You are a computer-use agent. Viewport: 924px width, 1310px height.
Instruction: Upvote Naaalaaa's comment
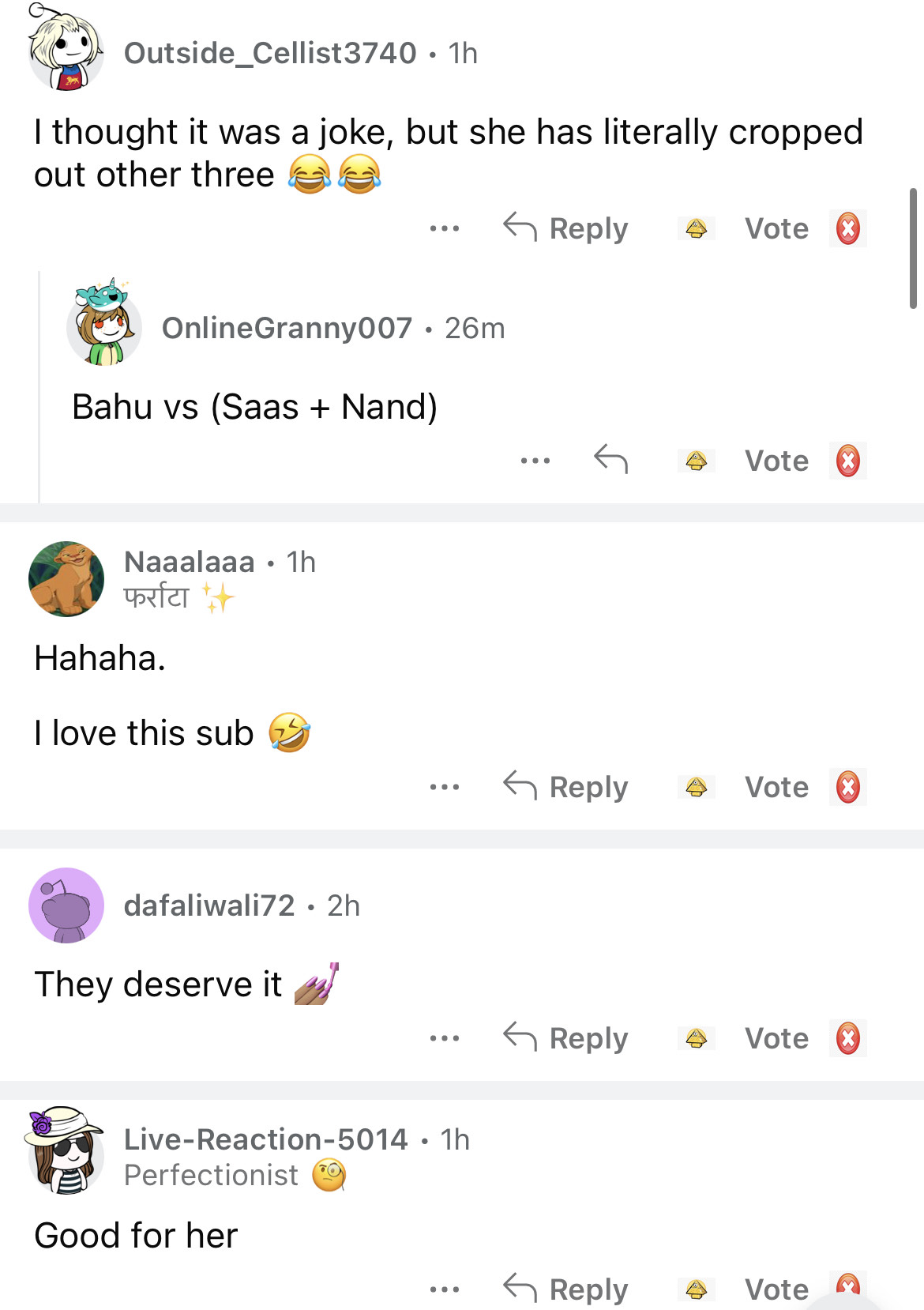coord(696,787)
